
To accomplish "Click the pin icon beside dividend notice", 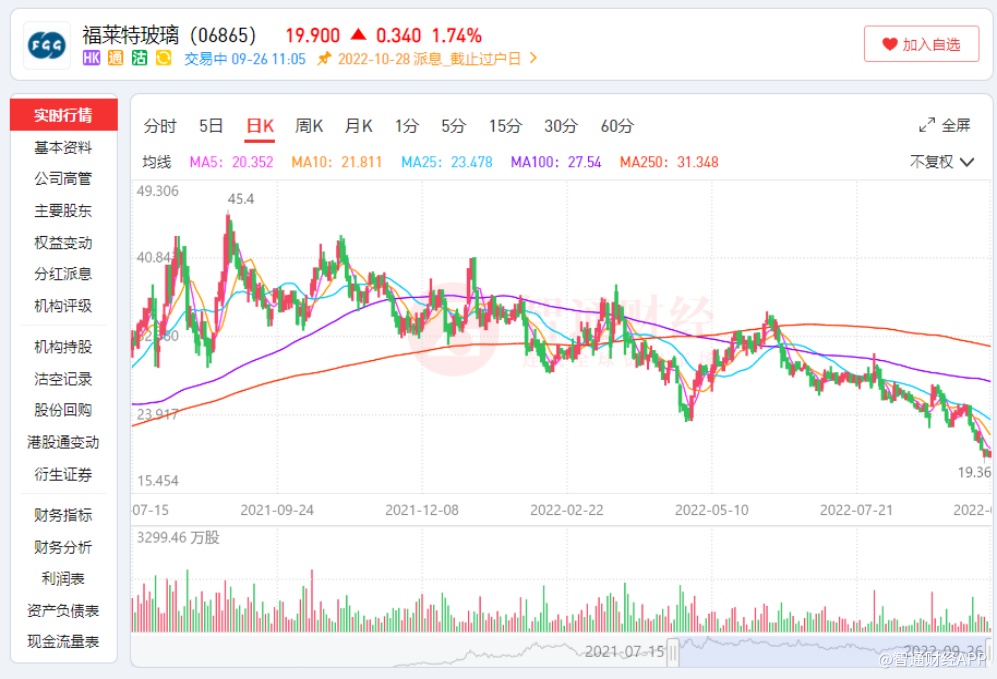I will click(324, 58).
